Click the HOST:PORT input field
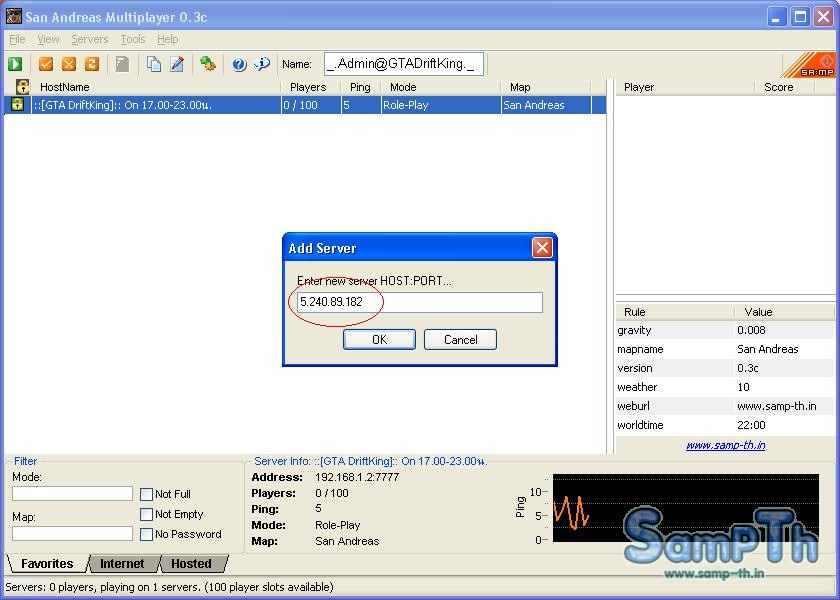Screen dimensions: 840x600 (x=419, y=302)
